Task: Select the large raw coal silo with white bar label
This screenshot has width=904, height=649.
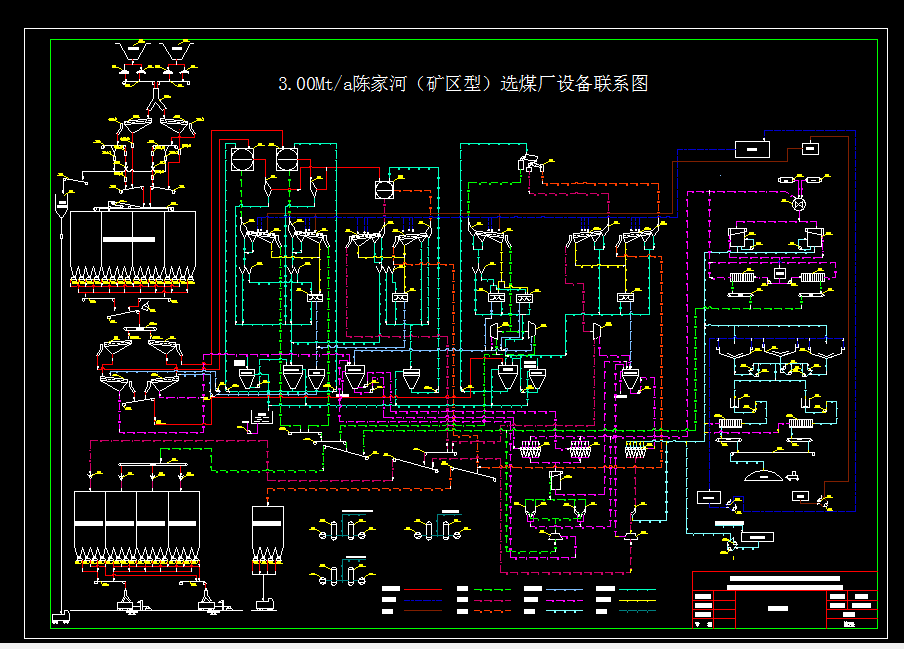Action: click(133, 248)
